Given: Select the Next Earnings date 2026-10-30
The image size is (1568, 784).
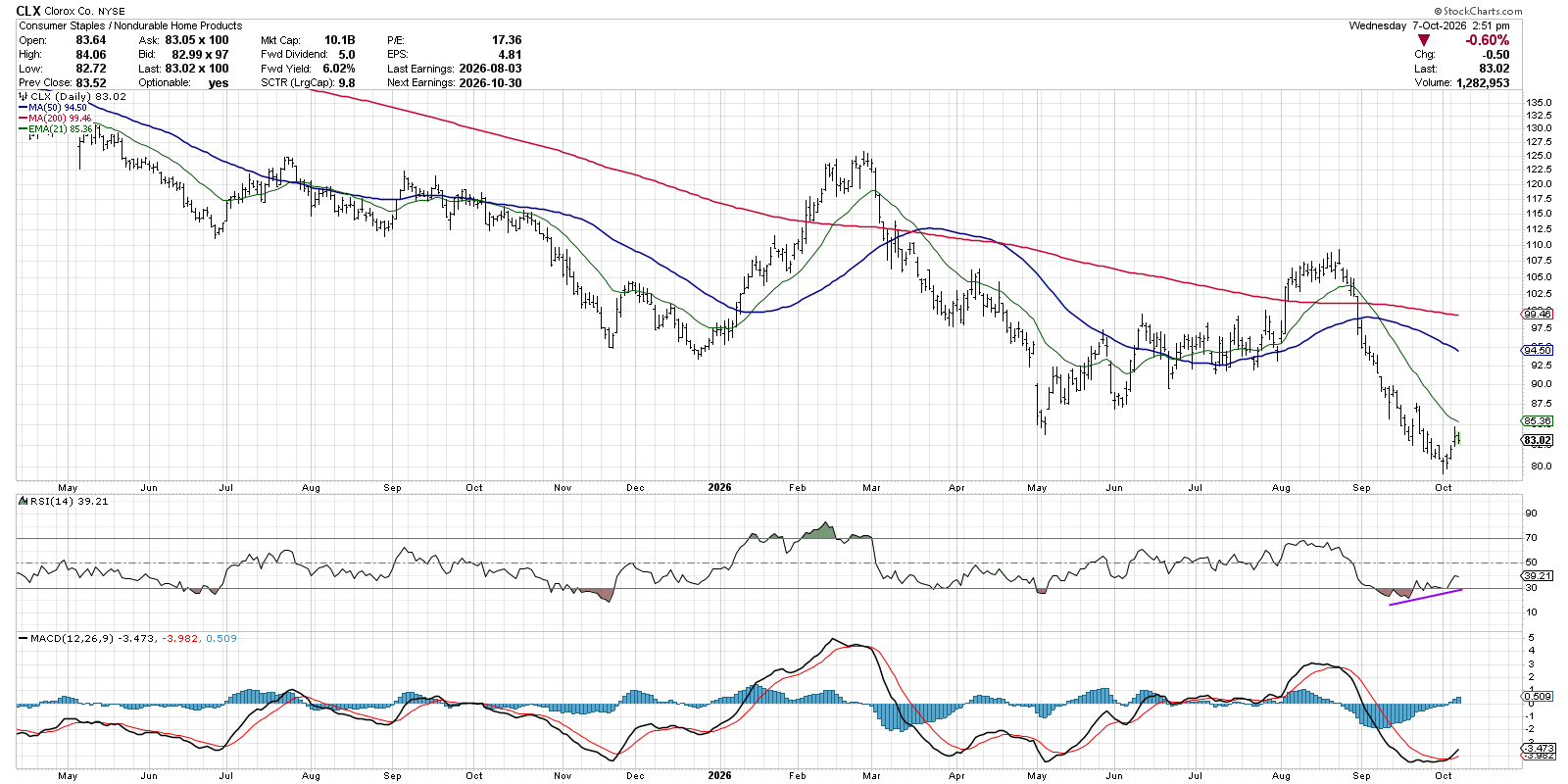Looking at the screenshot, I should [490, 83].
